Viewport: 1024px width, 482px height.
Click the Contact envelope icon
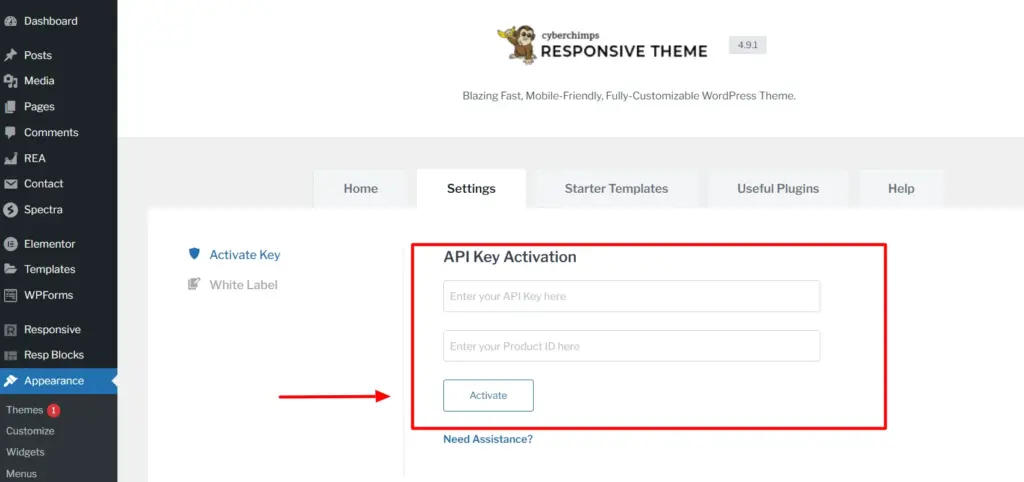coord(10,184)
